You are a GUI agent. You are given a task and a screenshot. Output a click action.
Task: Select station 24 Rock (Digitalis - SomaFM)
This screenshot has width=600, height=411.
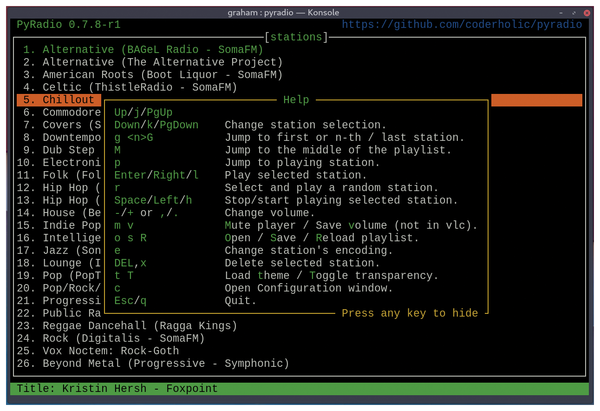pyautogui.click(x=111, y=339)
